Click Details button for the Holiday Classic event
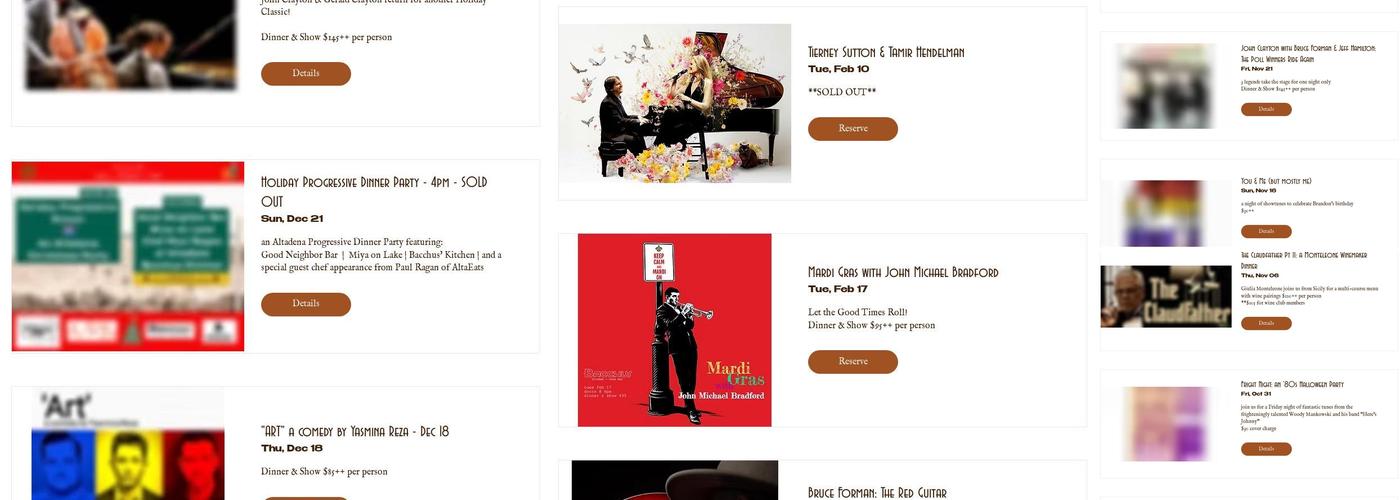This screenshot has height=500, width=1400. pos(306,74)
